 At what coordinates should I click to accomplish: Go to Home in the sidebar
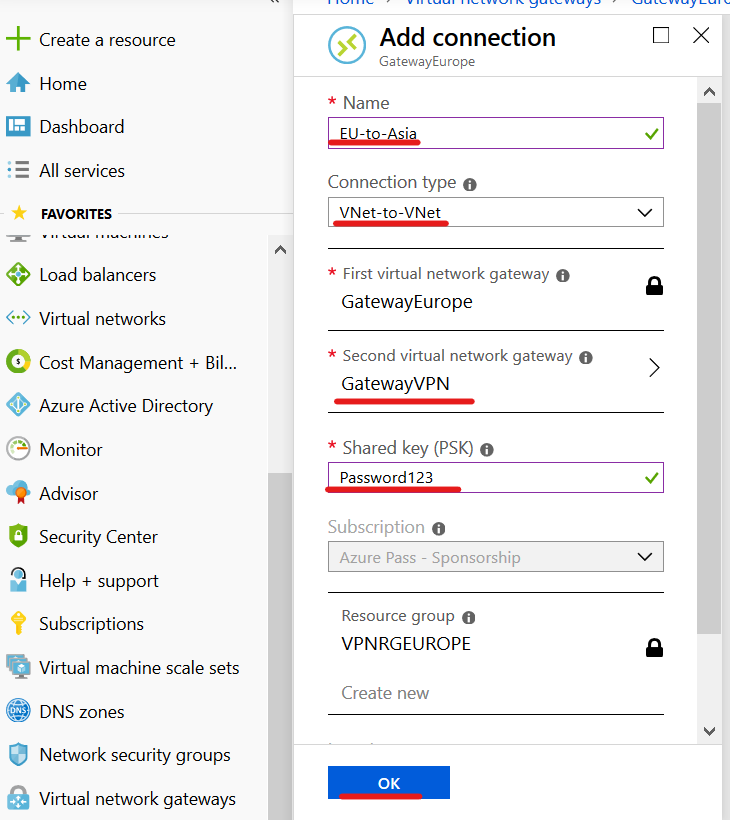tap(63, 84)
